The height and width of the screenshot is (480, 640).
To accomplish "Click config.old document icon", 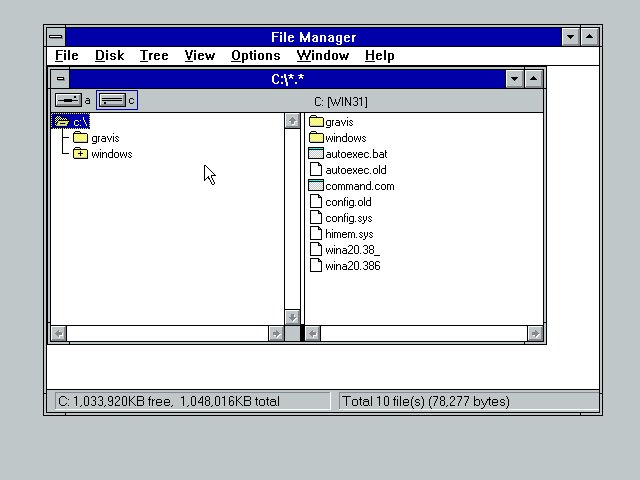I will [x=316, y=202].
